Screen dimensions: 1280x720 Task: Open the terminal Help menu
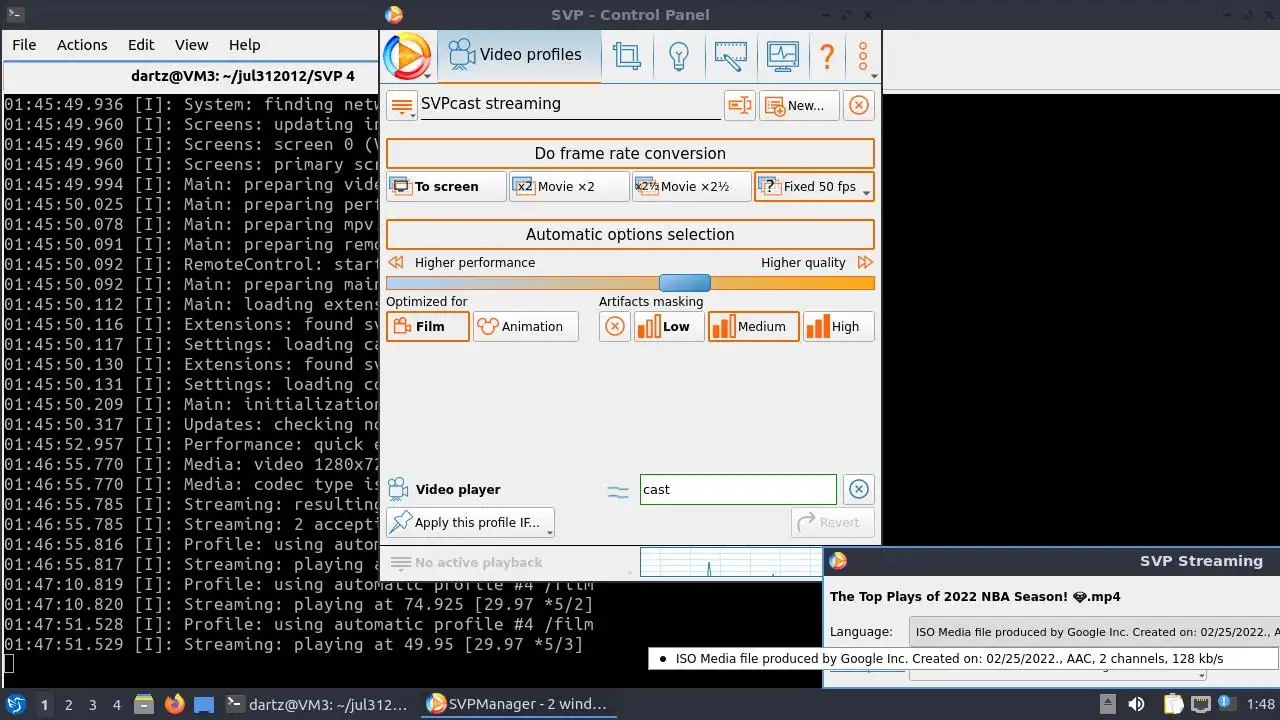(x=244, y=45)
